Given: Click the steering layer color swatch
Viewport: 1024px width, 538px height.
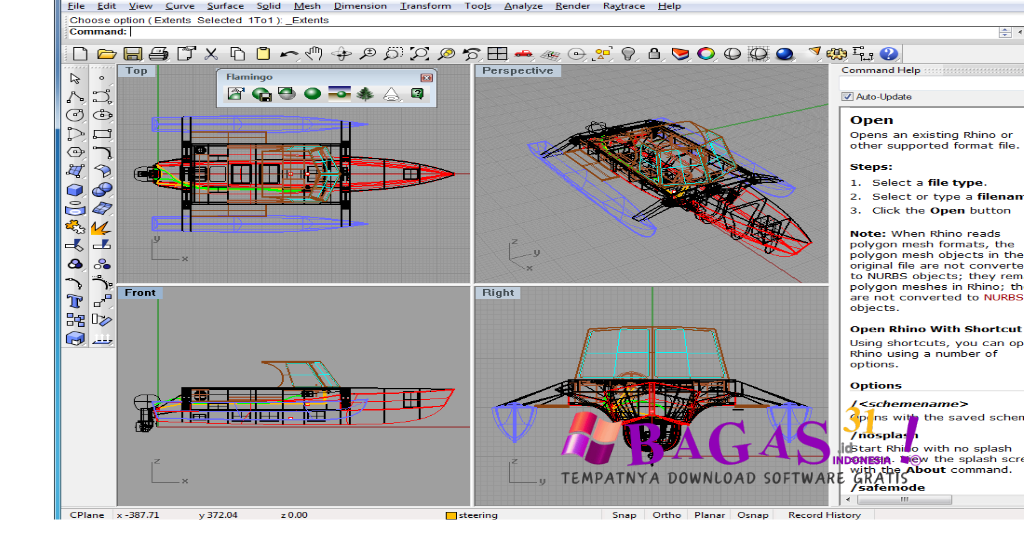Looking at the screenshot, I should point(451,516).
